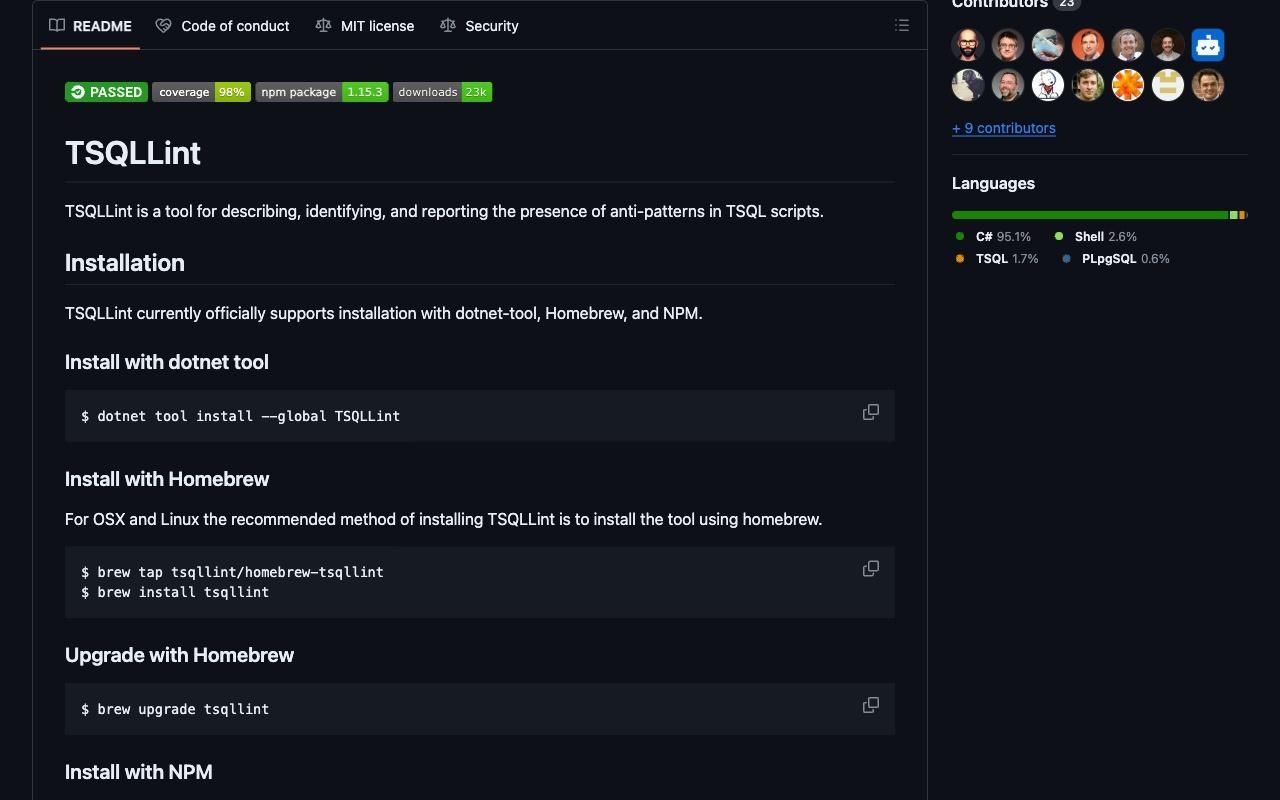1280x800 pixels.
Task: Open the orange-background contributor avatar
Action: 1088,45
